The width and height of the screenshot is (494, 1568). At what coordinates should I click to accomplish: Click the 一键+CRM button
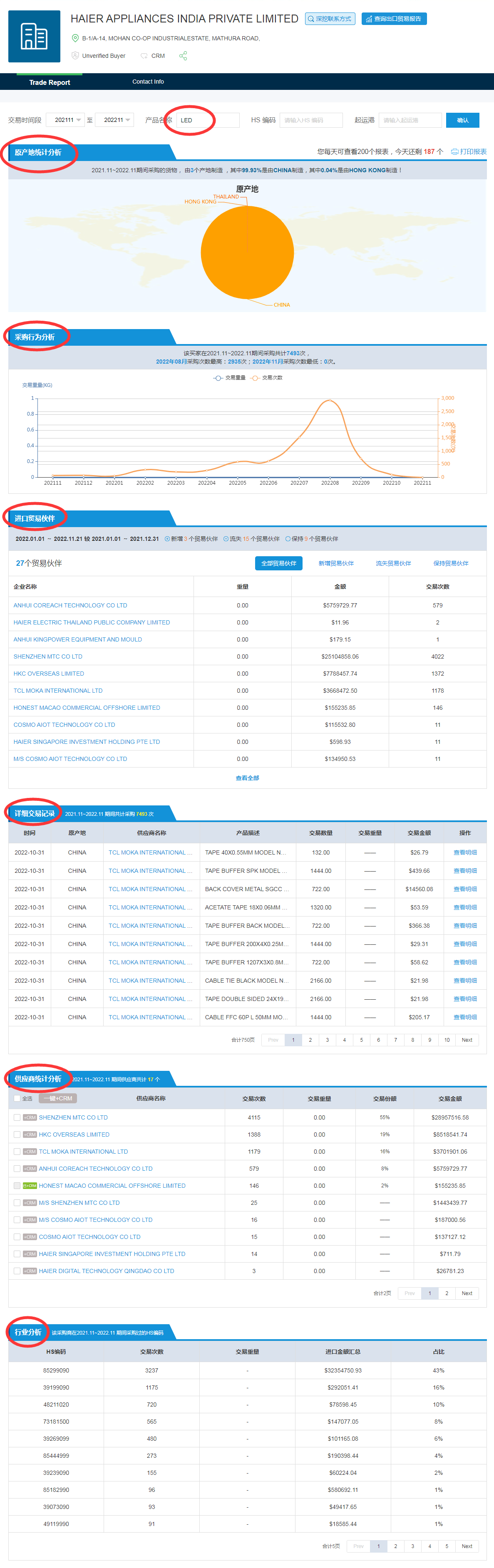[58, 1099]
